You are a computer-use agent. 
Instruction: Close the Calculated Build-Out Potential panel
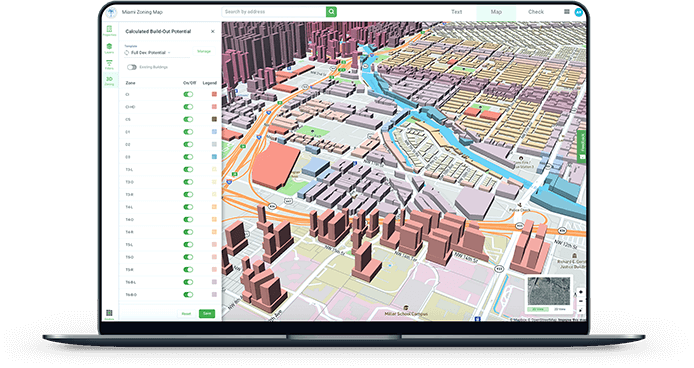click(x=213, y=31)
